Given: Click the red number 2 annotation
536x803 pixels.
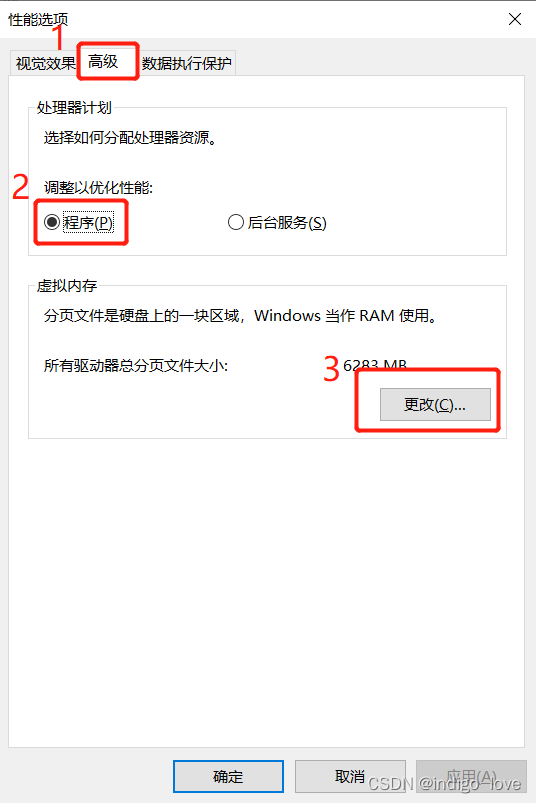Looking at the screenshot, I should click(x=20, y=187).
